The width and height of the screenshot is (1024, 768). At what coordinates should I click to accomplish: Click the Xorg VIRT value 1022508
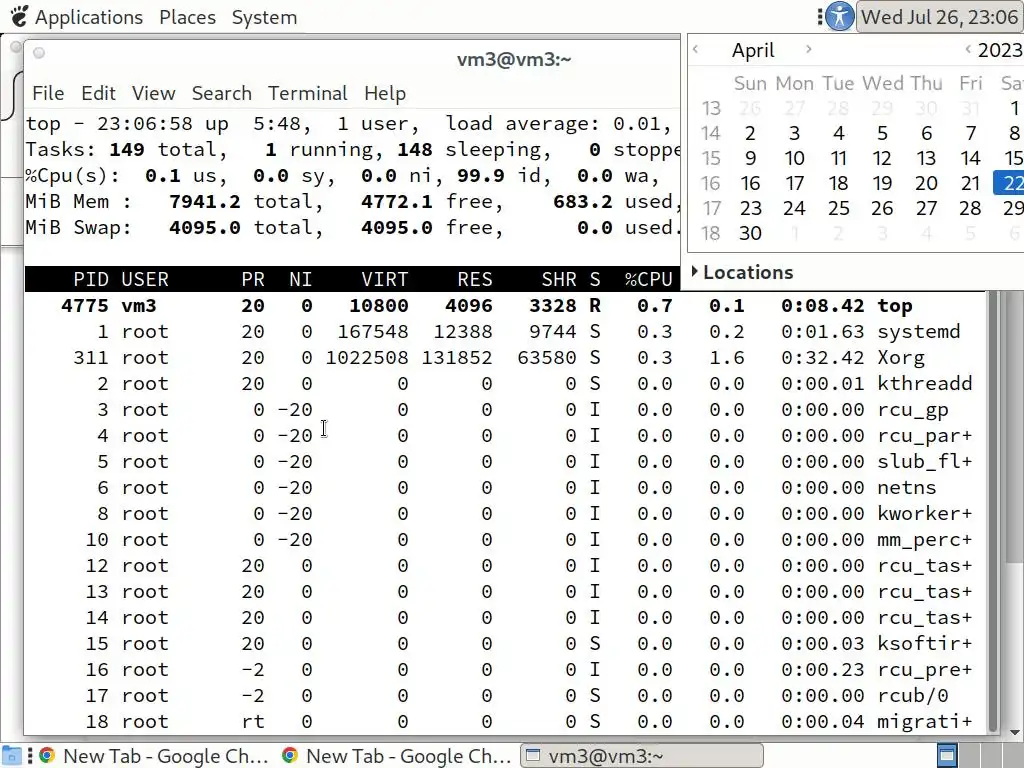pos(367,358)
